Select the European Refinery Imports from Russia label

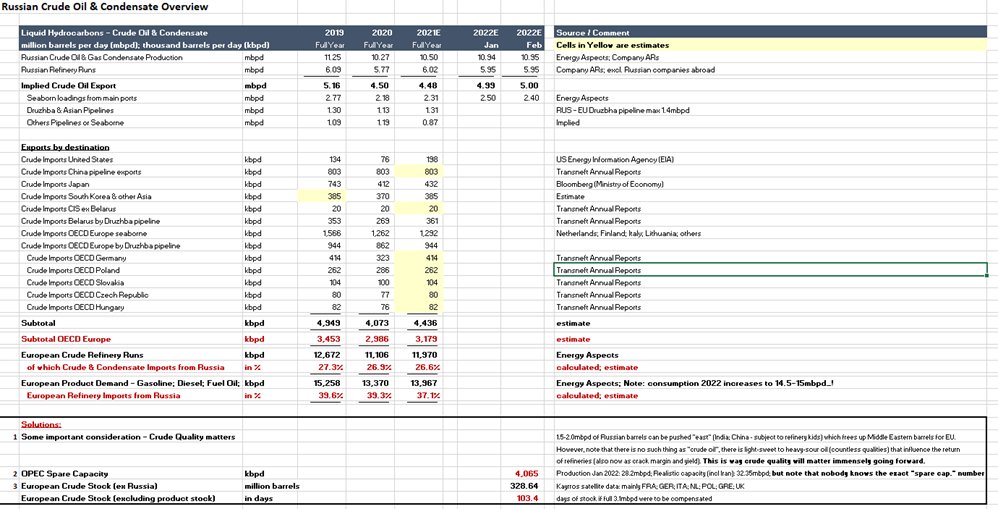click(x=103, y=395)
